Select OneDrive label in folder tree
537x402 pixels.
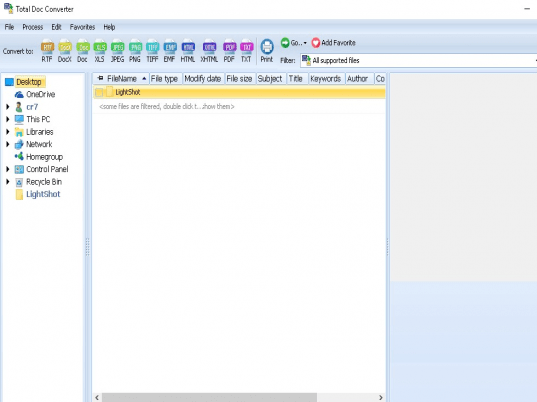(x=41, y=95)
